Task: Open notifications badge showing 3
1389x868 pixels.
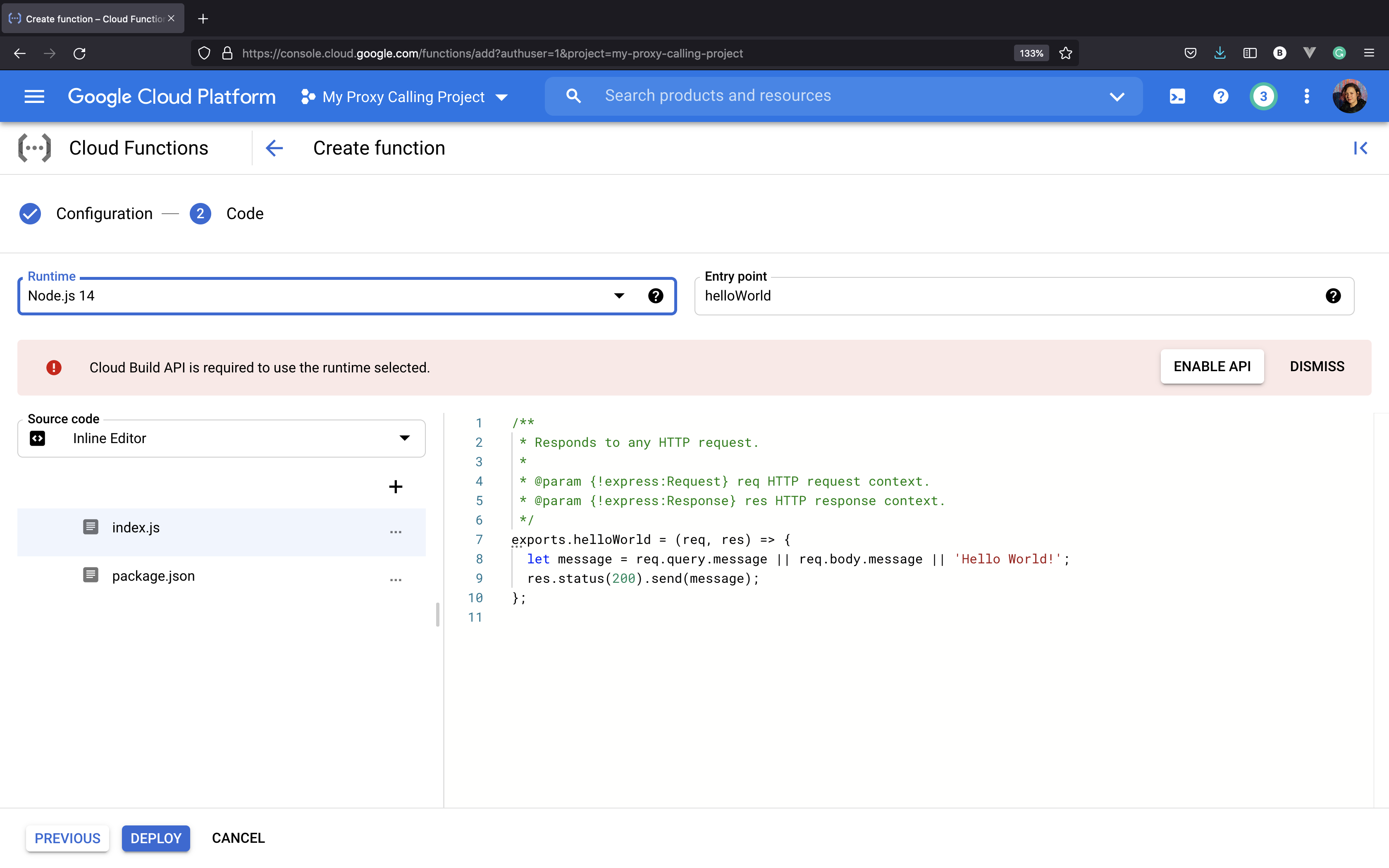Action: 1263,96
